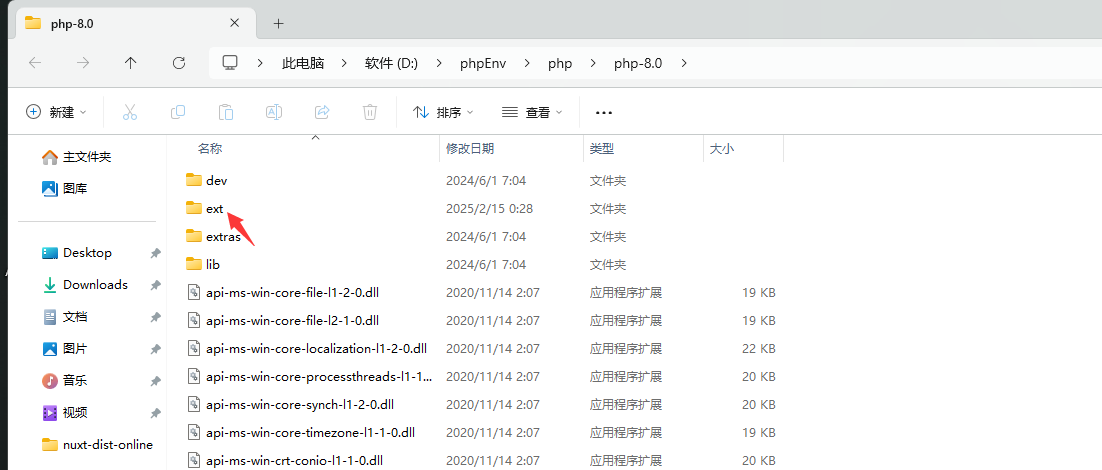Viewport: 1102px width, 470px height.
Task: Open a new tab with plus button
Action: (279, 23)
